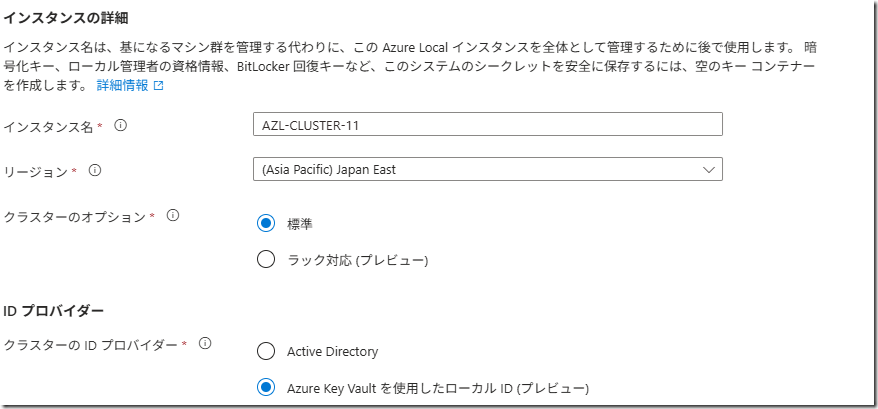
Task: Click the ID プロバイダー section heading
Action: [x=54, y=310]
